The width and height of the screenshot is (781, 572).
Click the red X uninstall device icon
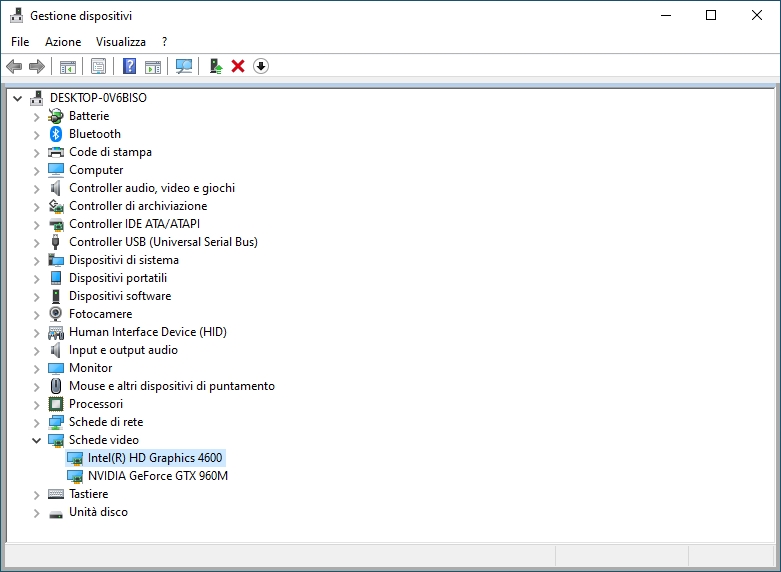pos(238,66)
